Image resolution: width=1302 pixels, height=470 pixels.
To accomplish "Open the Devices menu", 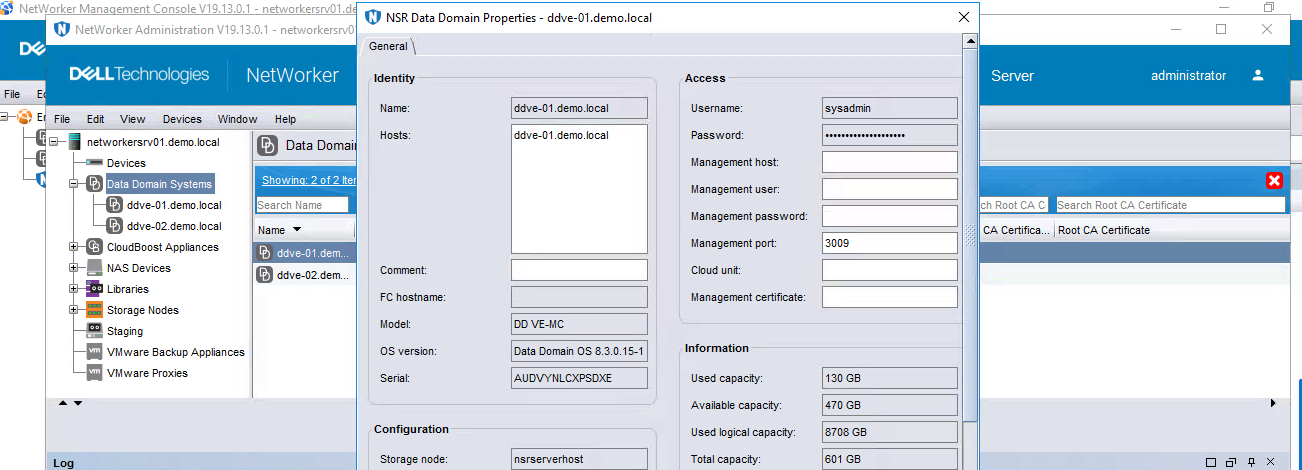I will click(182, 119).
